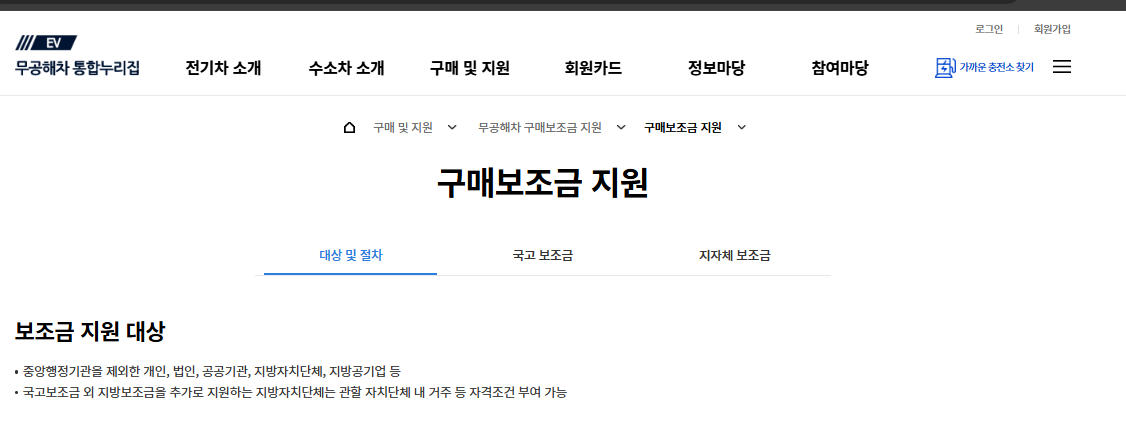
Task: Expand chevron next to breadcrumb 구매보조금 지원
Action: [742, 128]
